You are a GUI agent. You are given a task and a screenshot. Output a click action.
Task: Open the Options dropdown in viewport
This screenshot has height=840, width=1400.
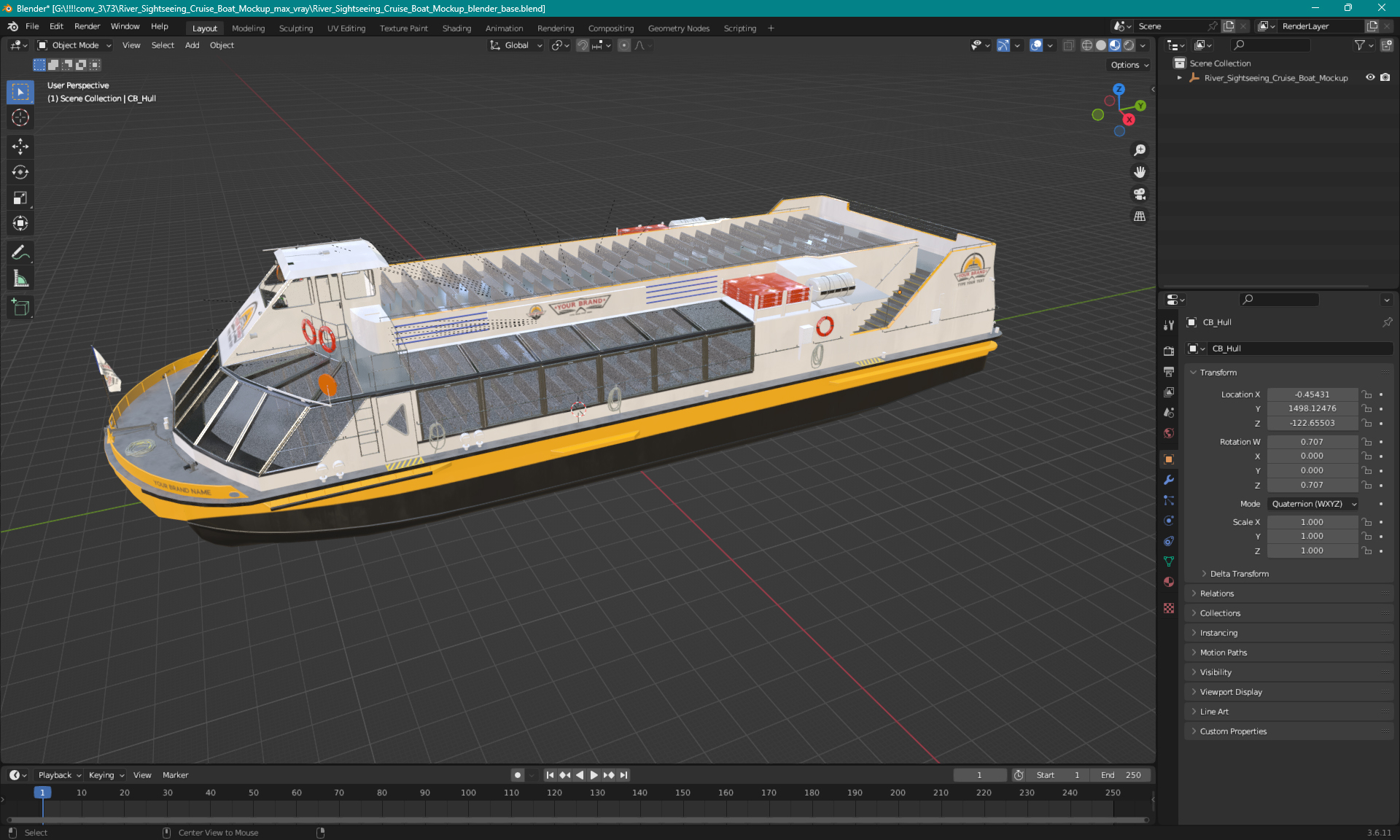1129,65
